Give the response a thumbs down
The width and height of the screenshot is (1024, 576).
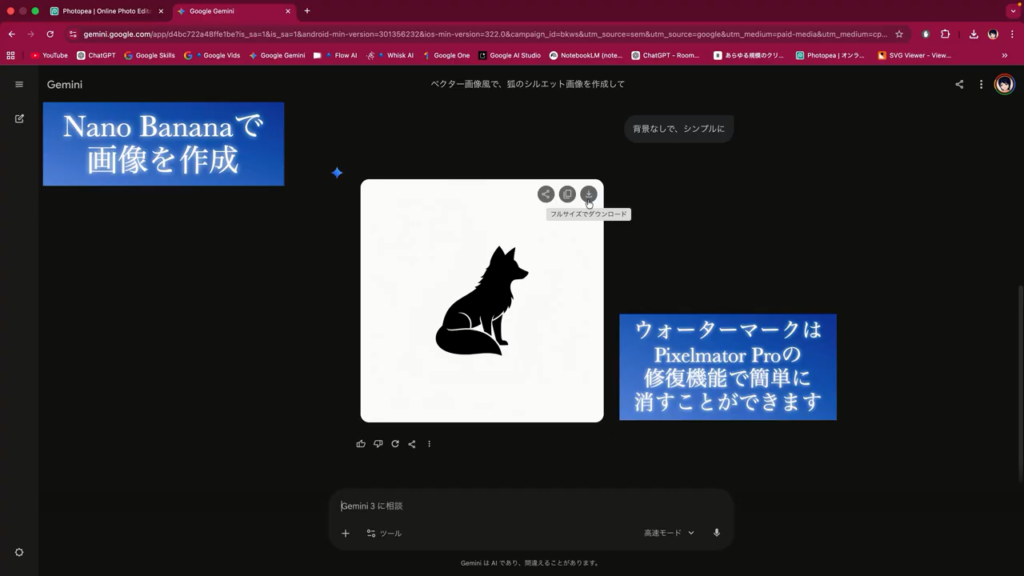pyautogui.click(x=378, y=444)
